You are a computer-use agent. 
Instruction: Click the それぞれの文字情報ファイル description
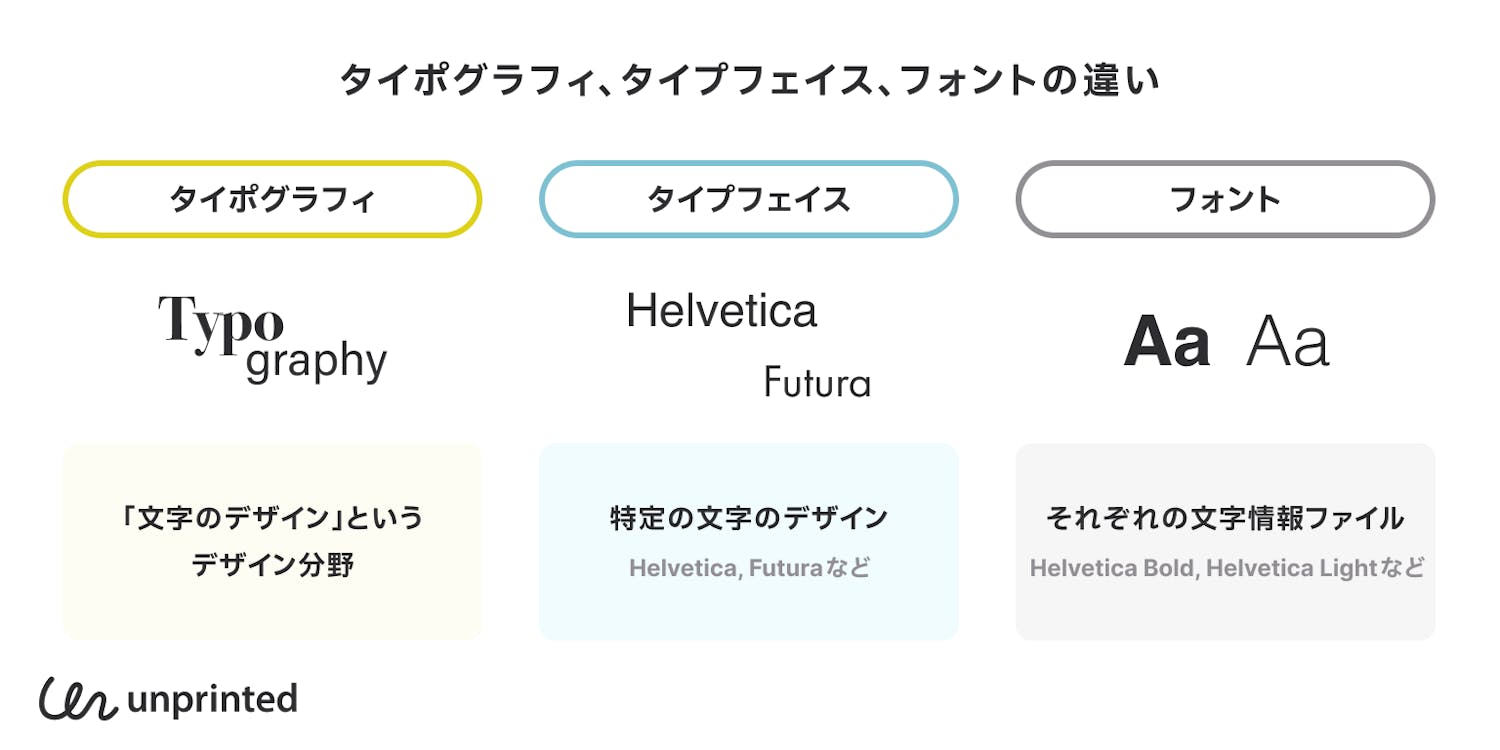pos(1225,518)
